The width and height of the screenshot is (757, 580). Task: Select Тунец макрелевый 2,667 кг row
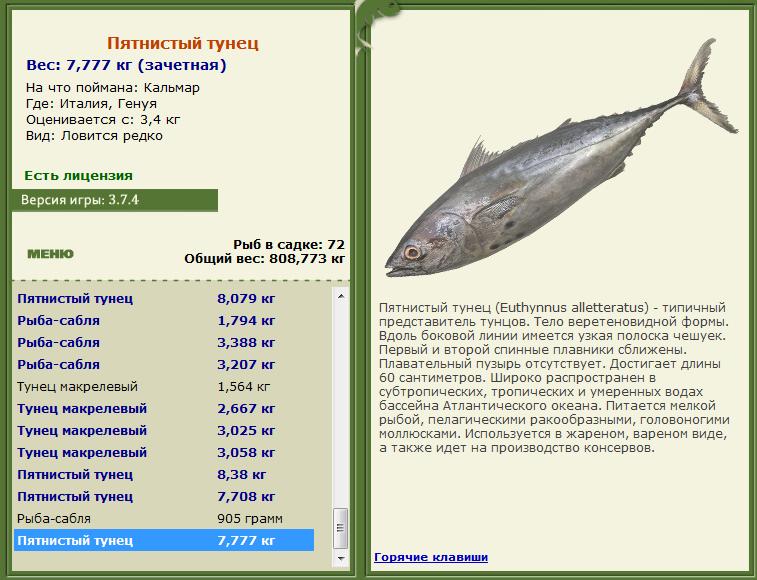click(164, 409)
